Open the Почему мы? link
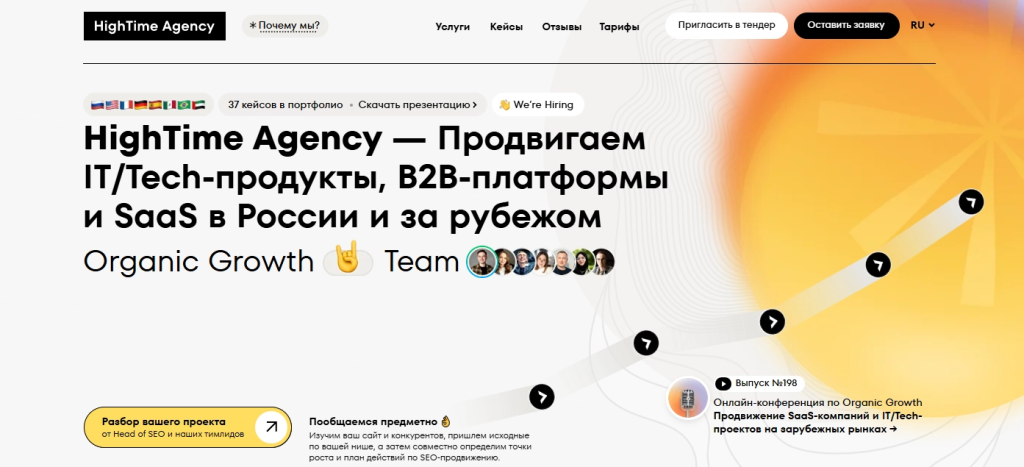This screenshot has height=467, width=1024. (285, 26)
